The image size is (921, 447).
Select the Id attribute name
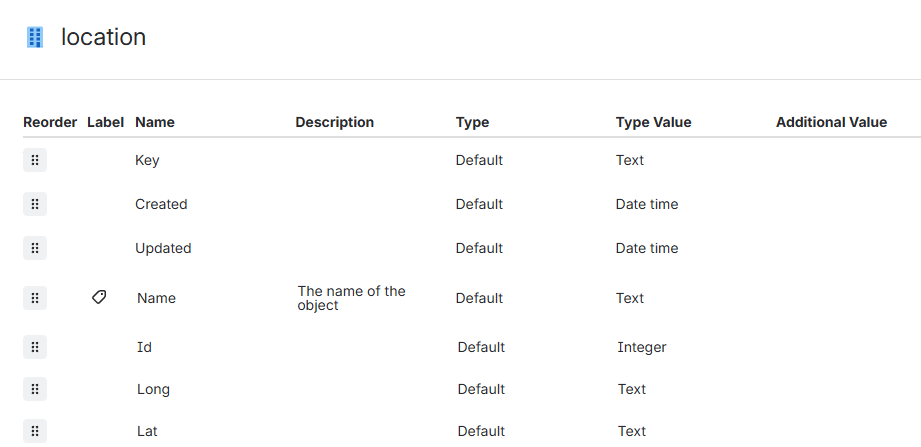point(144,347)
